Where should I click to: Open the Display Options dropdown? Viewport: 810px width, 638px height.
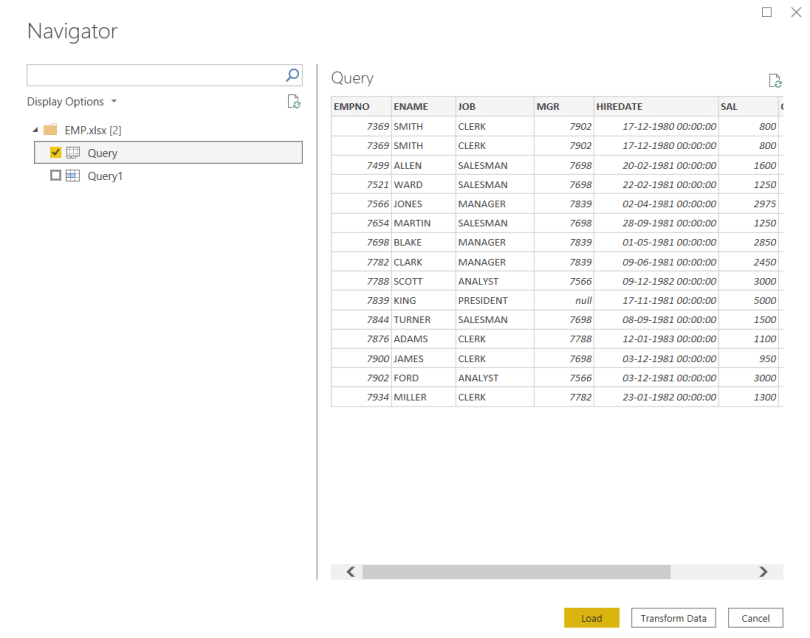(x=72, y=102)
